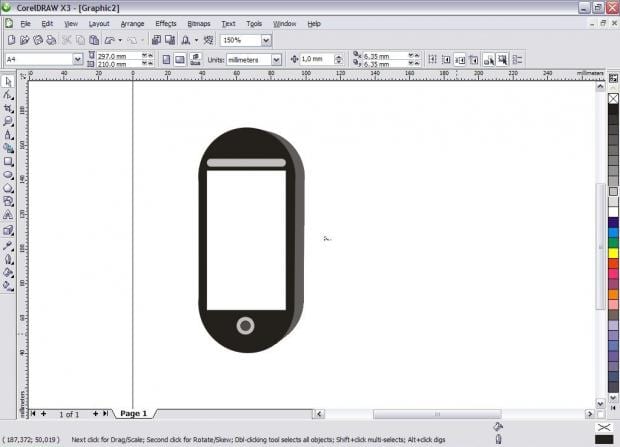Toggle Portrait page orientation
Image resolution: width=620 pixels, height=447 pixels.
[x=166, y=60]
